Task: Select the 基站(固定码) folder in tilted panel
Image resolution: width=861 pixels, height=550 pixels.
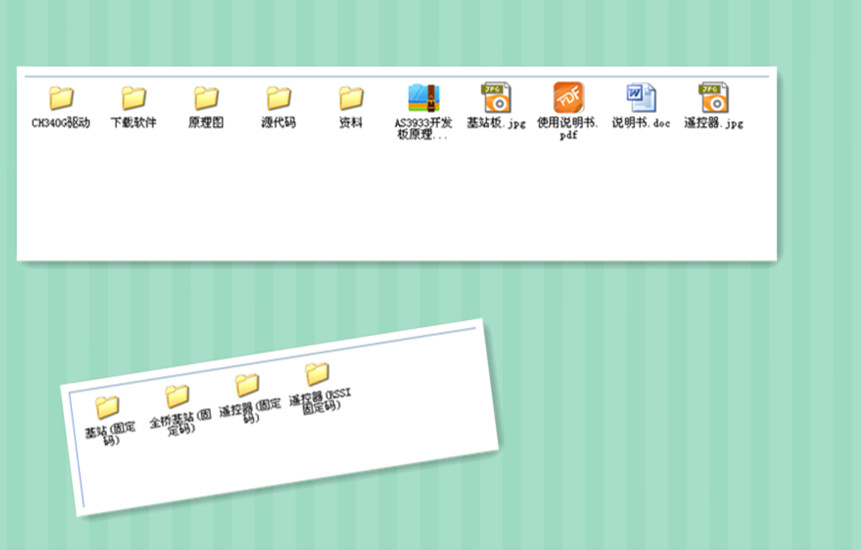Action: coord(107,407)
